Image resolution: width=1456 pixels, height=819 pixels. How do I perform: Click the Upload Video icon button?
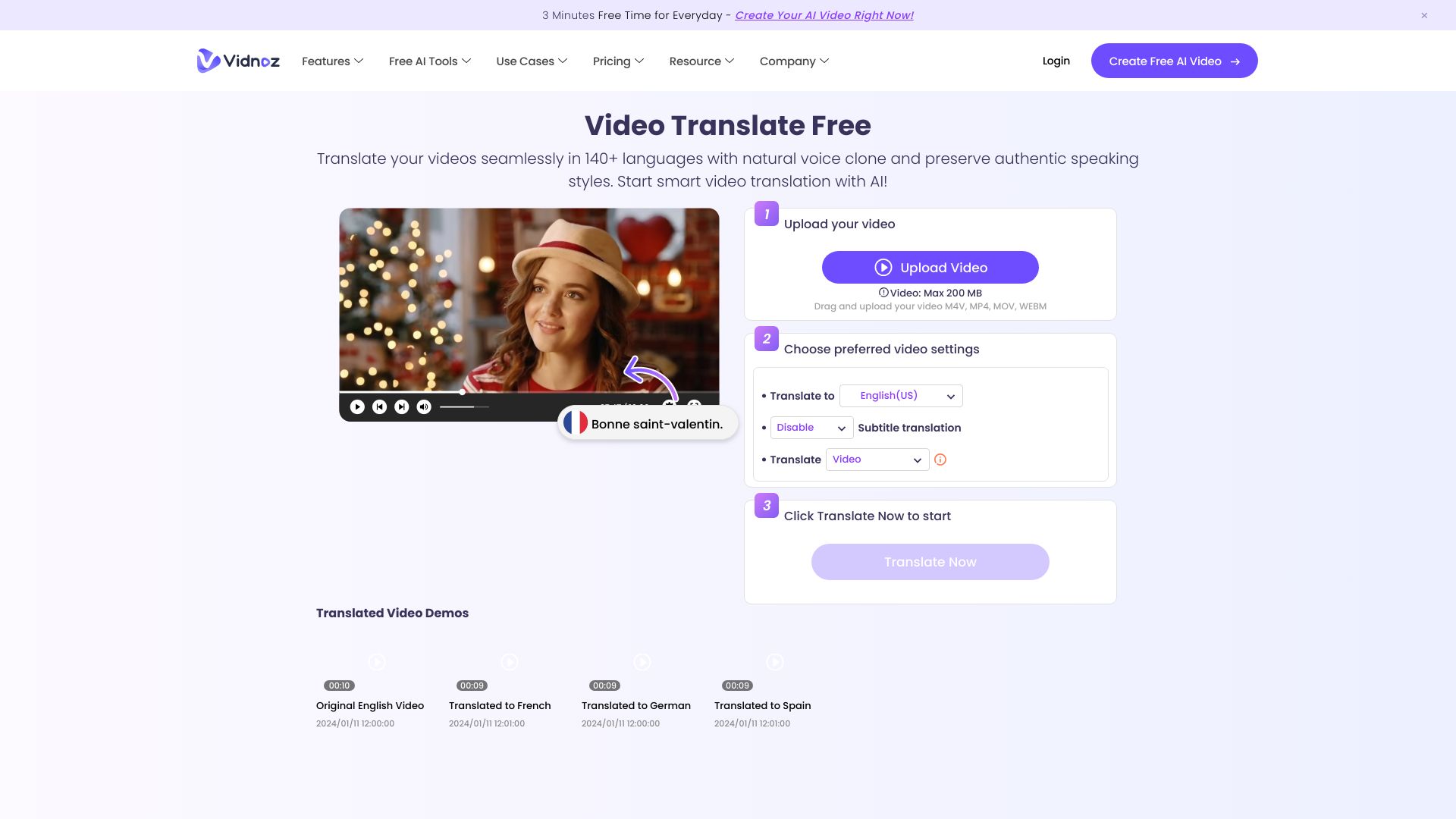[x=882, y=267]
